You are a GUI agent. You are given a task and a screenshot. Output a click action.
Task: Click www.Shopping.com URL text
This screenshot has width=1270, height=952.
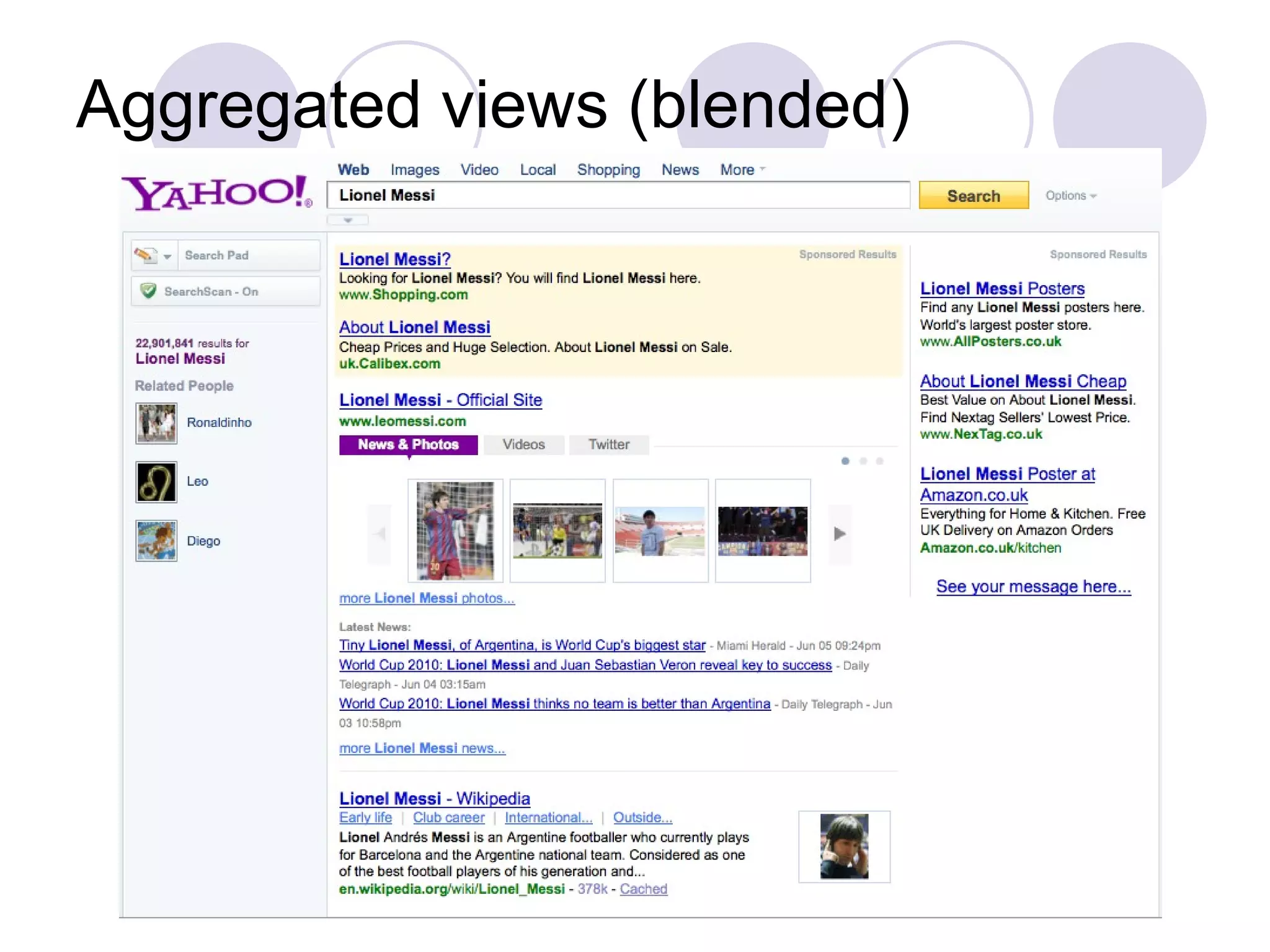(x=403, y=295)
